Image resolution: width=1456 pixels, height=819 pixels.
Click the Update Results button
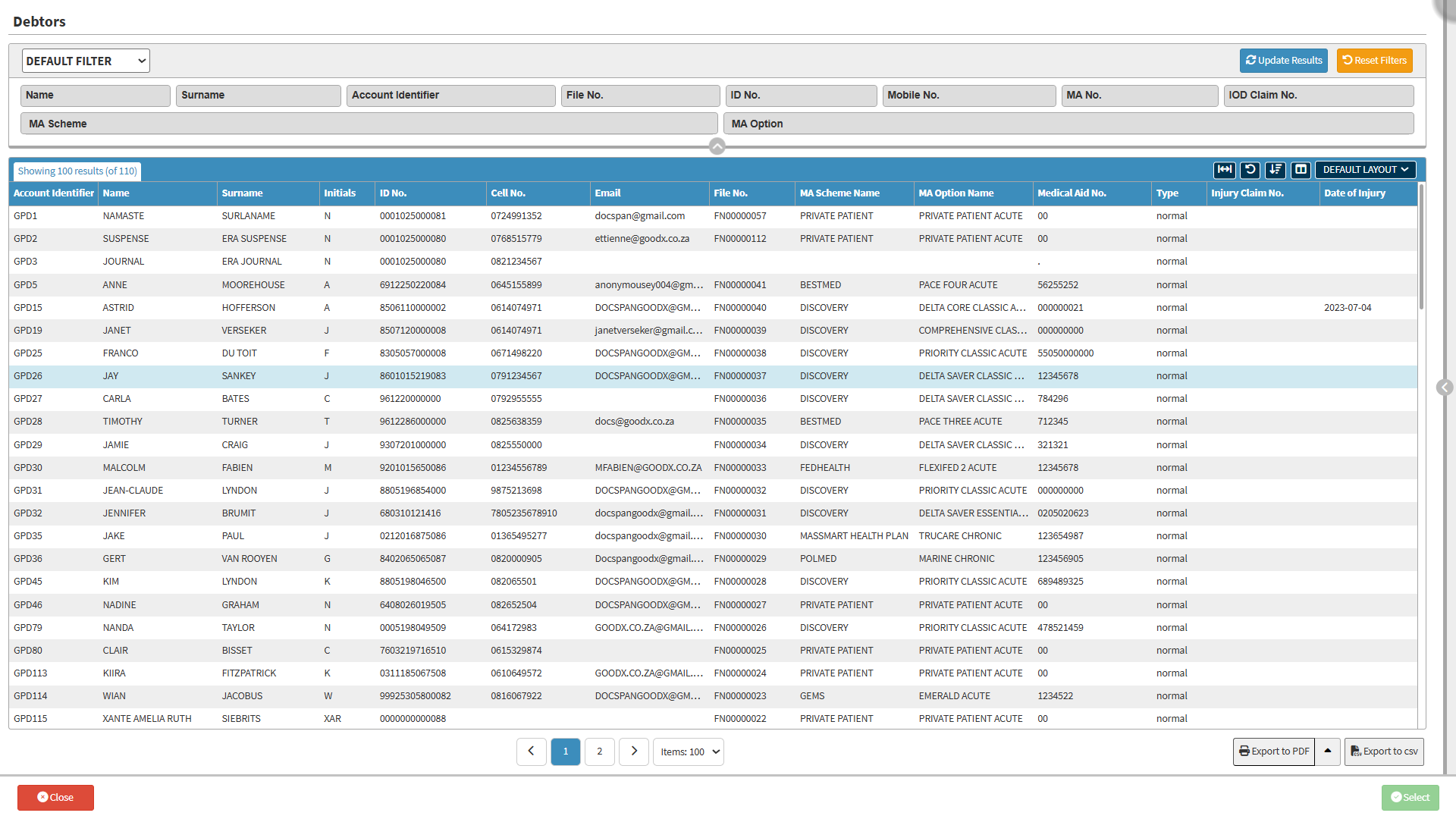(x=1283, y=61)
